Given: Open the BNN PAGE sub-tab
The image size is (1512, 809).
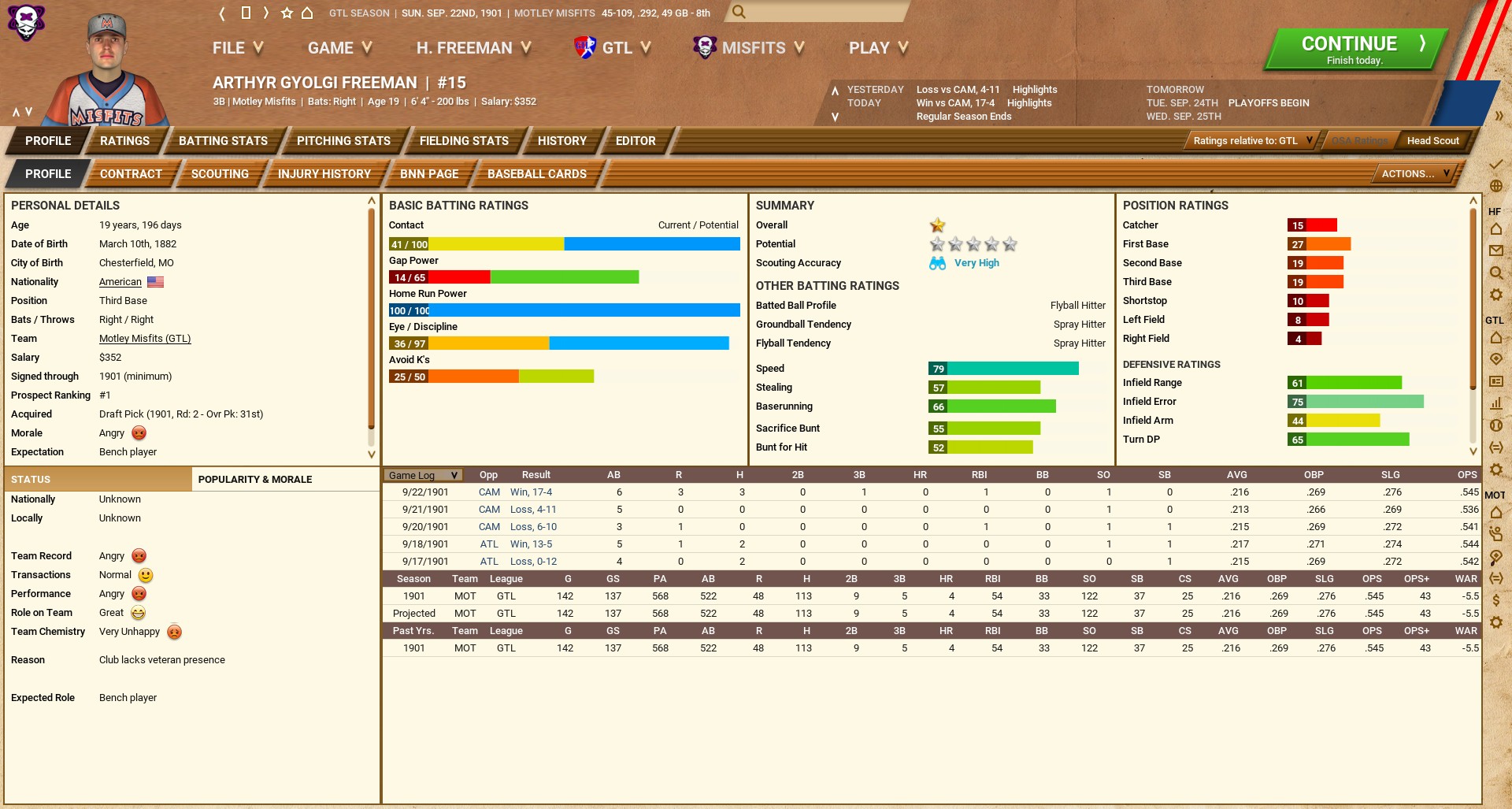Looking at the screenshot, I should tap(429, 174).
